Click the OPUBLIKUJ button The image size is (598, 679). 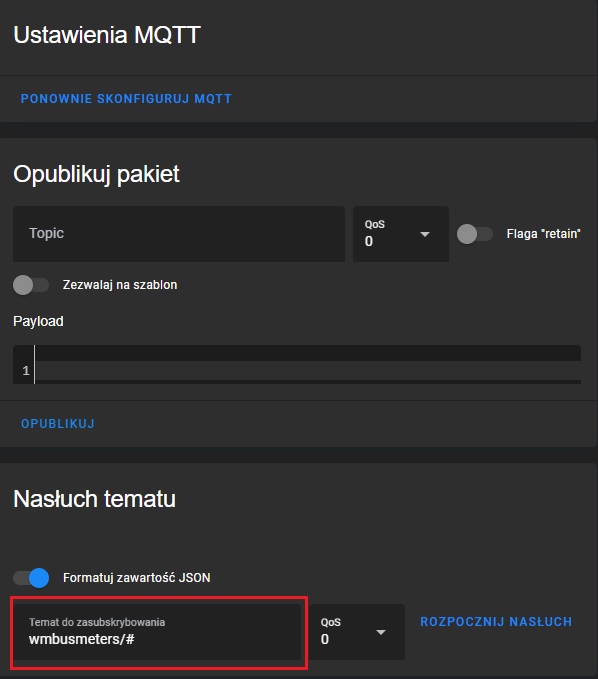coord(58,424)
